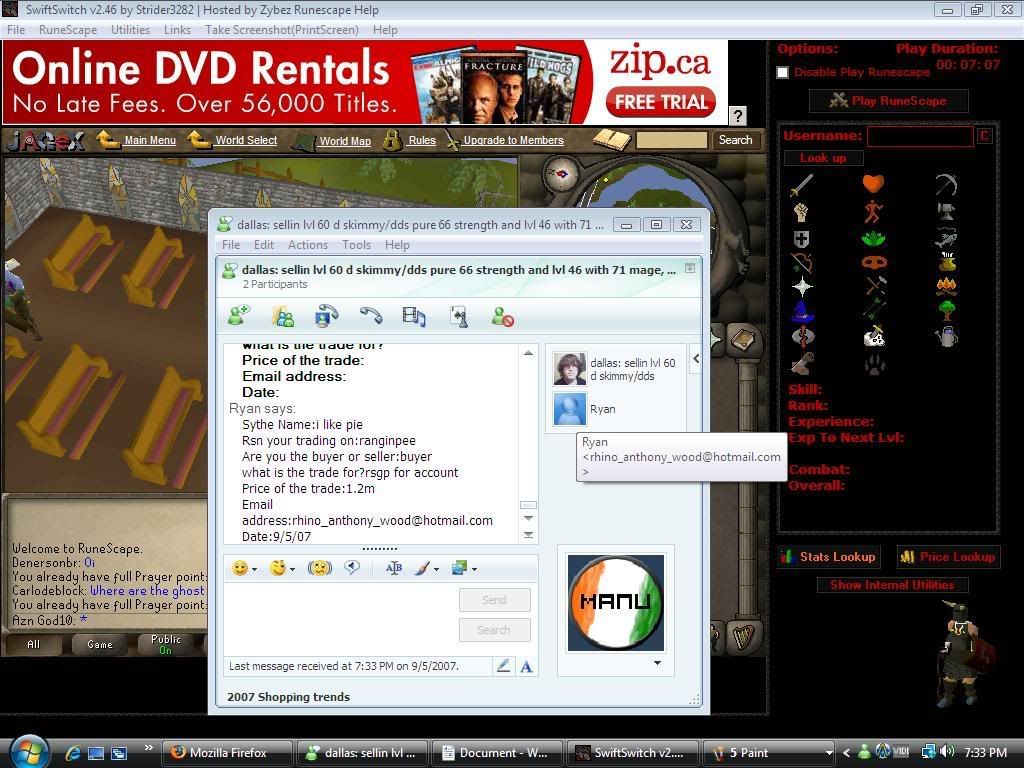This screenshot has height=768, width=1024.
Task: Collapse the Messenger participants panel
Action: pos(696,359)
